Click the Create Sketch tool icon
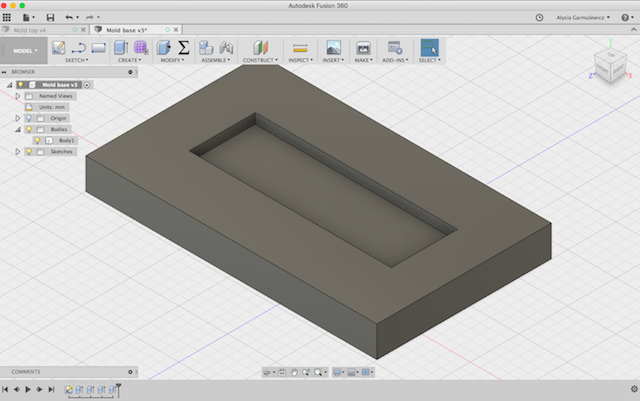The image size is (640, 401). click(x=59, y=48)
